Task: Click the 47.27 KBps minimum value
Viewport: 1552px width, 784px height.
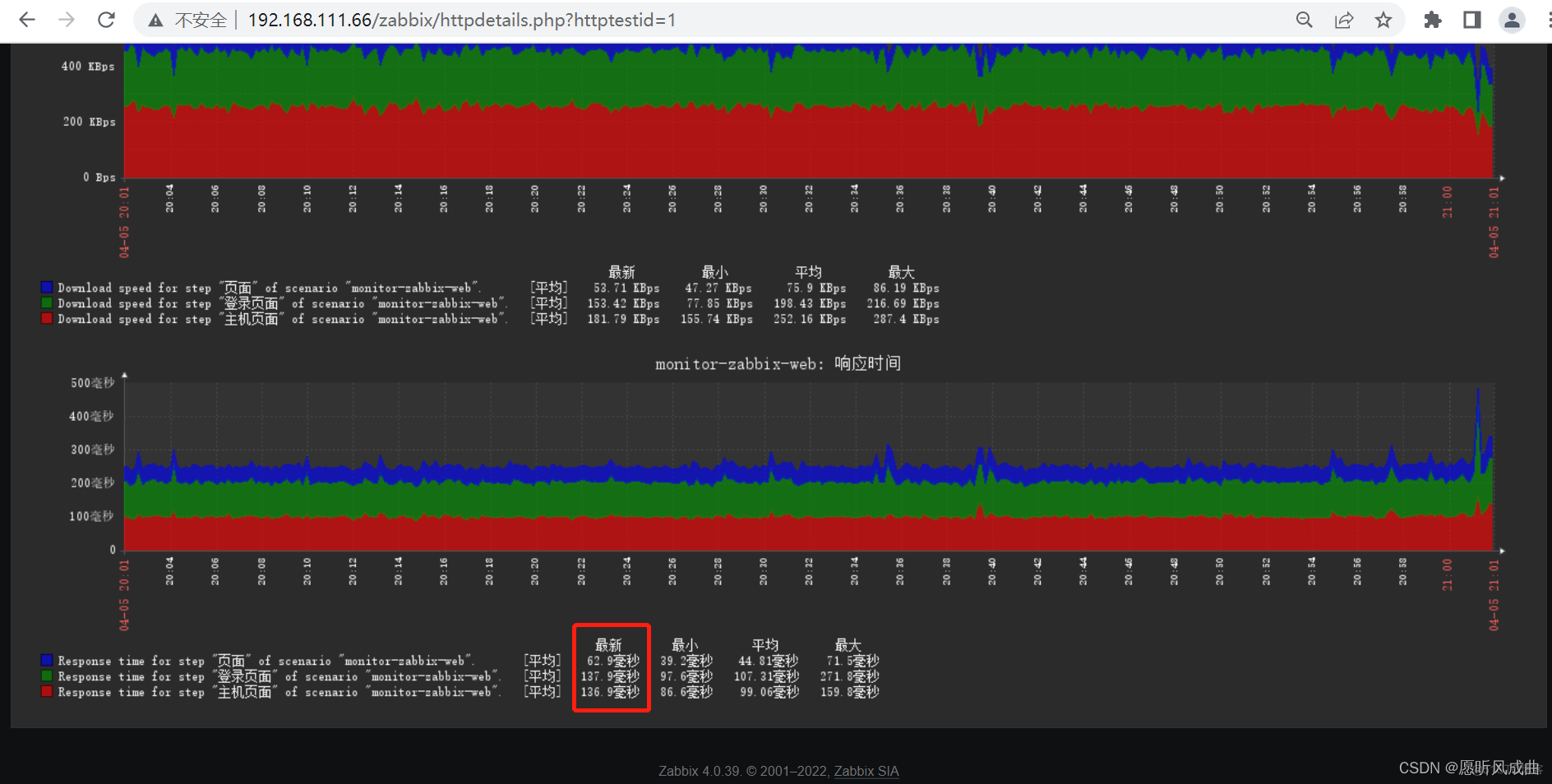Action: coord(718,288)
